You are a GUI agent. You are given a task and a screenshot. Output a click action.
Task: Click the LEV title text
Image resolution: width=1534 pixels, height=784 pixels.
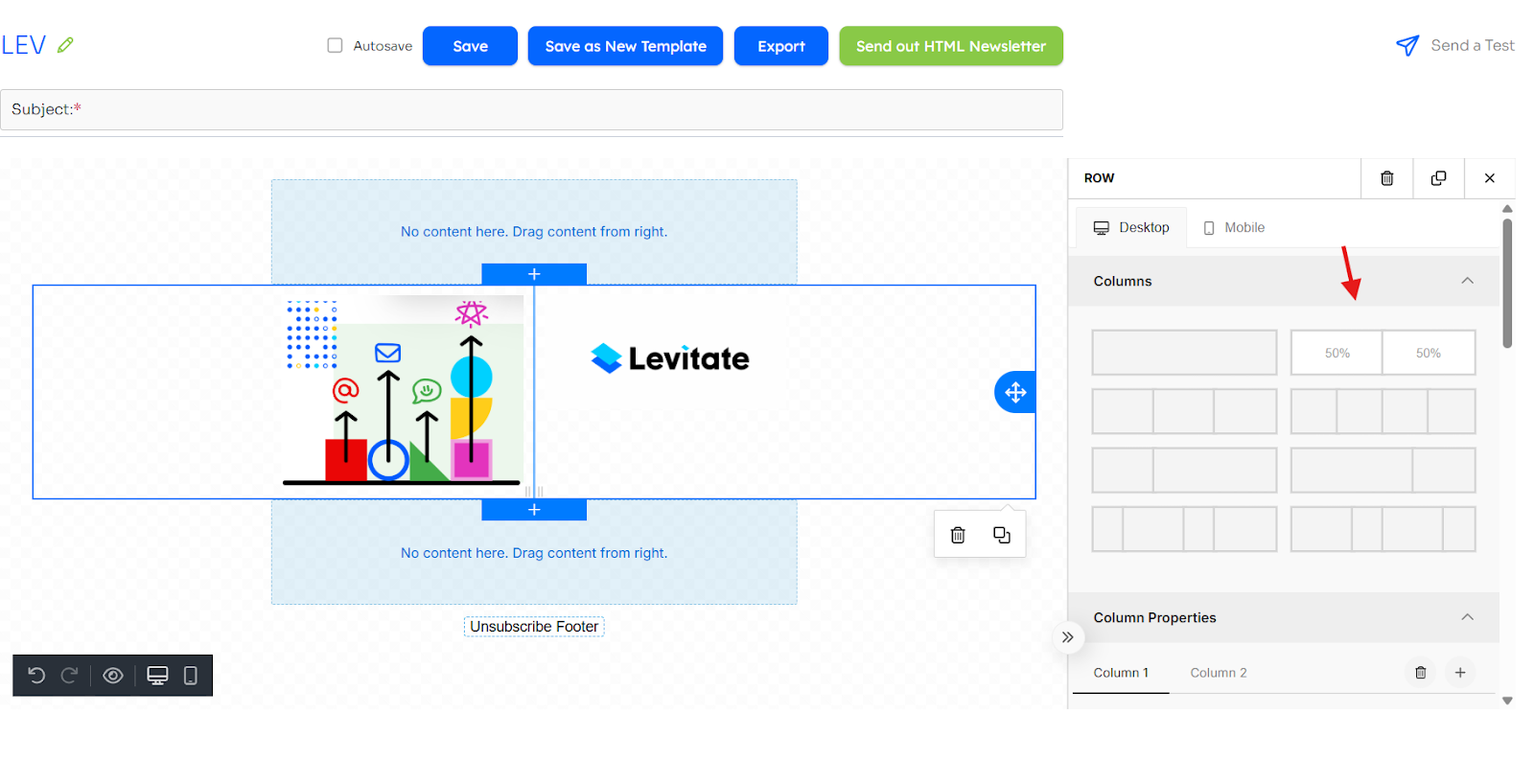click(x=23, y=45)
